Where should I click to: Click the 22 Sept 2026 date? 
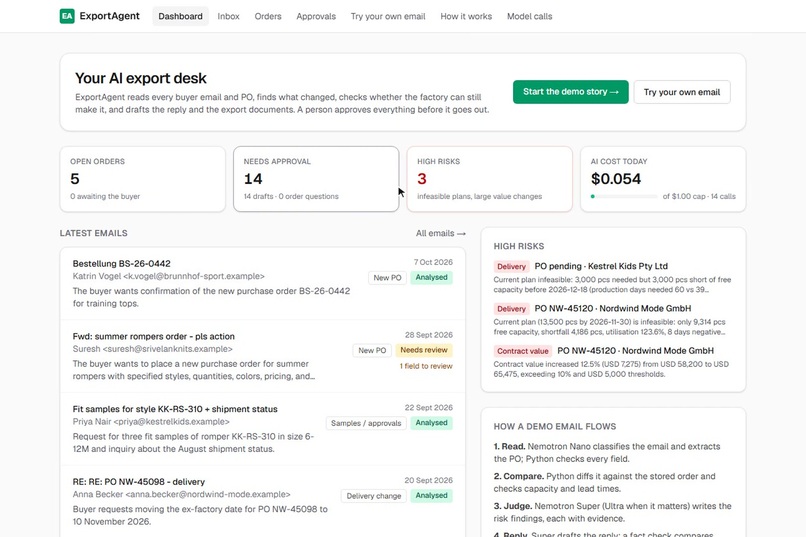pyautogui.click(x=429, y=408)
